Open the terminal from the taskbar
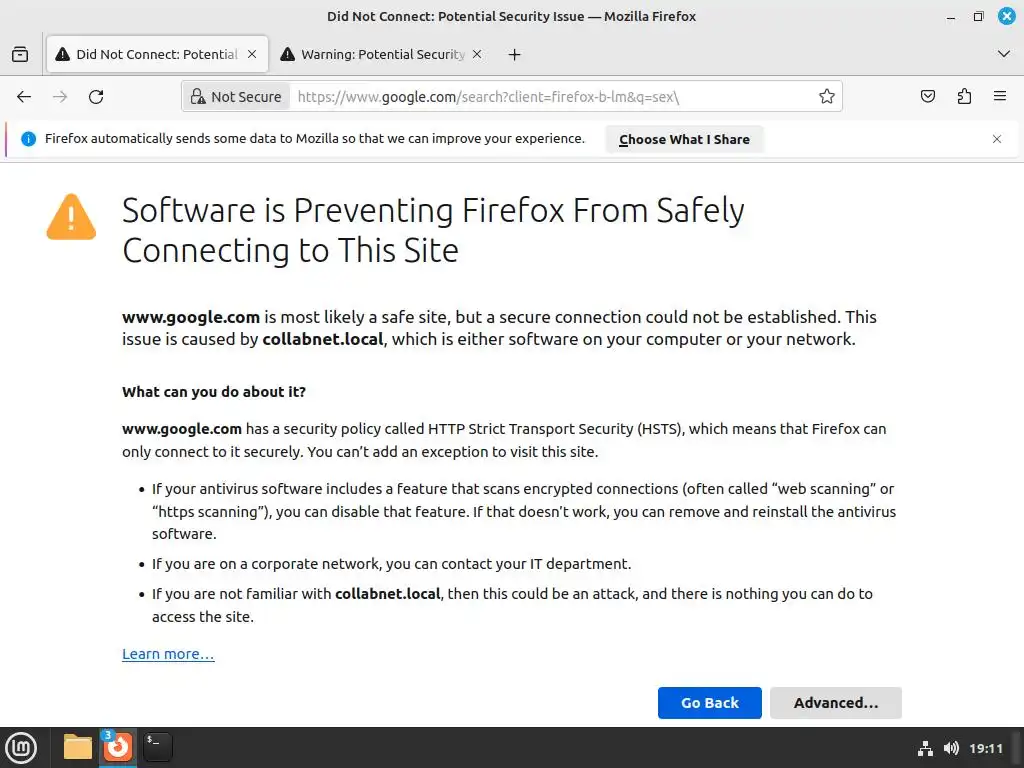 [x=157, y=746]
